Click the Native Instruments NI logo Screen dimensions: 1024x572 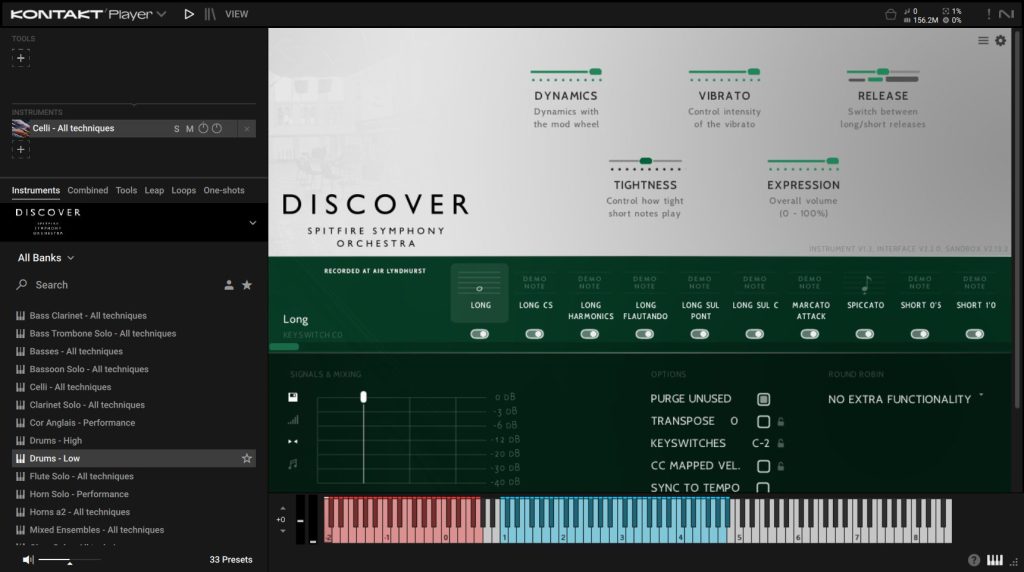pos(1006,14)
